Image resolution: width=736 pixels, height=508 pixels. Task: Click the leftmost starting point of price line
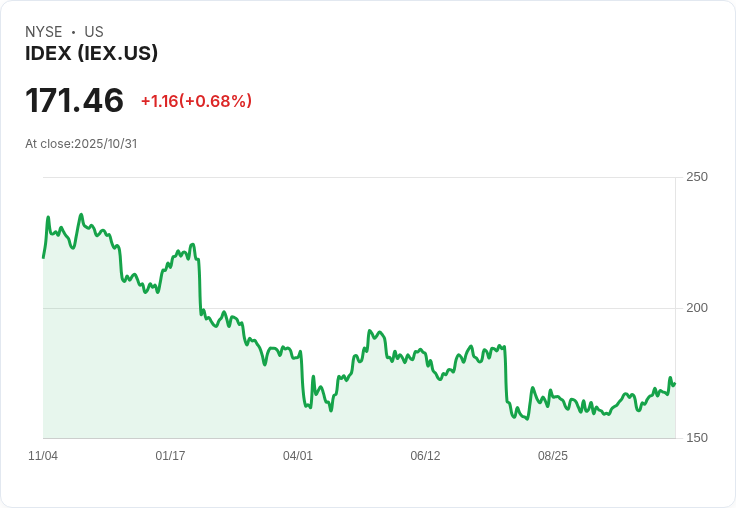[44, 257]
